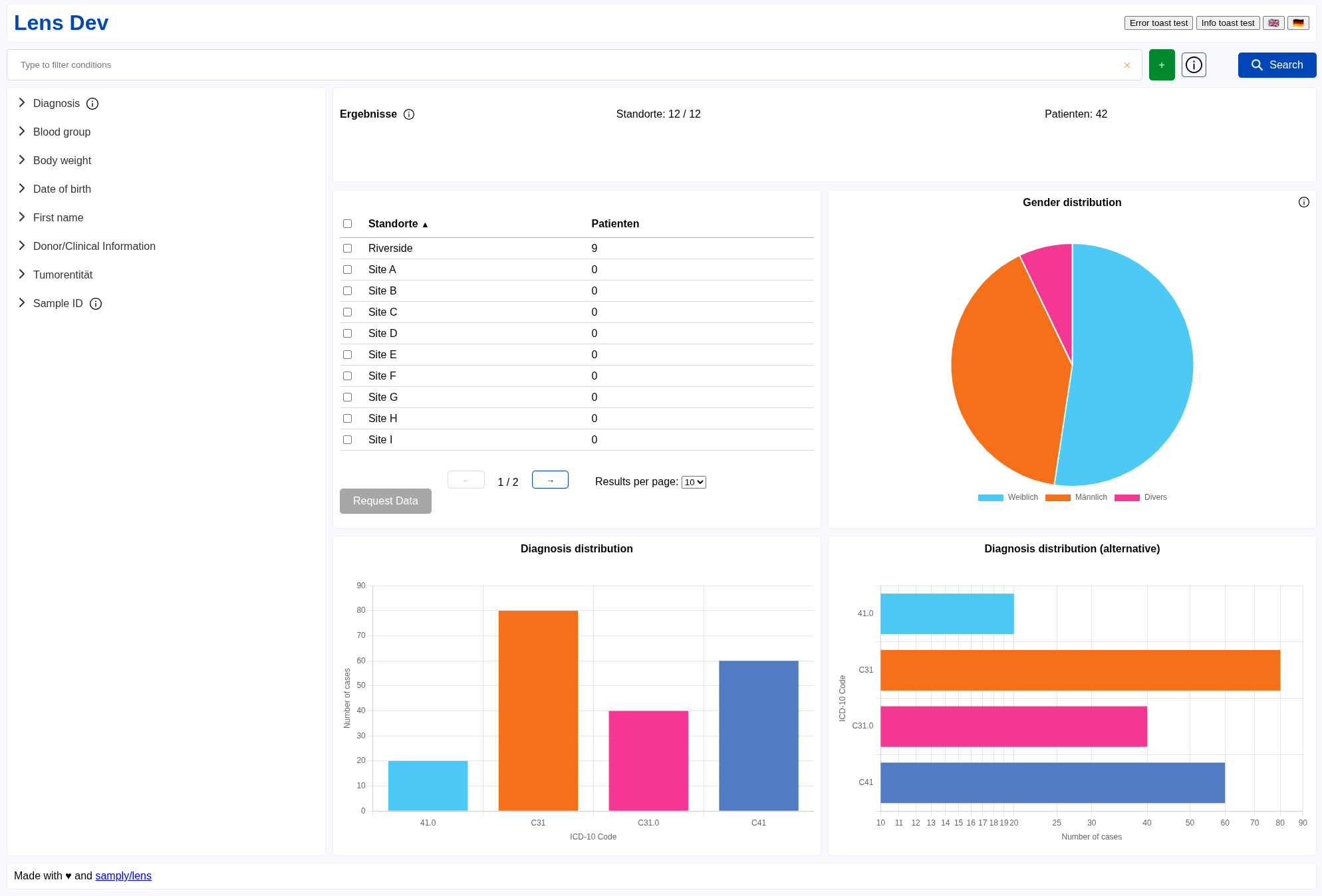
Task: Click the Weiblich legend color swatch
Action: pos(990,498)
